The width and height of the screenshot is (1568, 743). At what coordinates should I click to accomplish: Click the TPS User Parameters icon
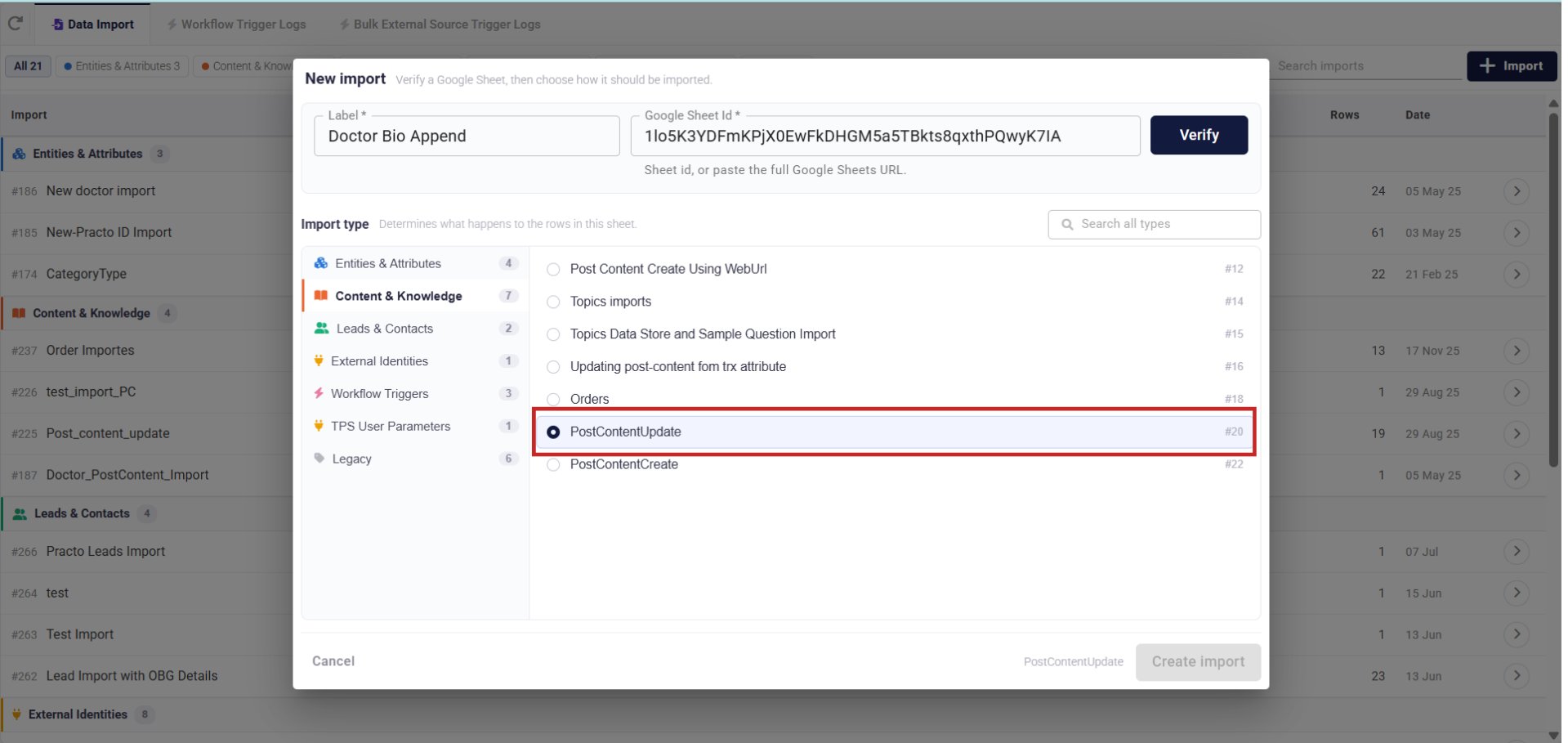pyautogui.click(x=319, y=426)
